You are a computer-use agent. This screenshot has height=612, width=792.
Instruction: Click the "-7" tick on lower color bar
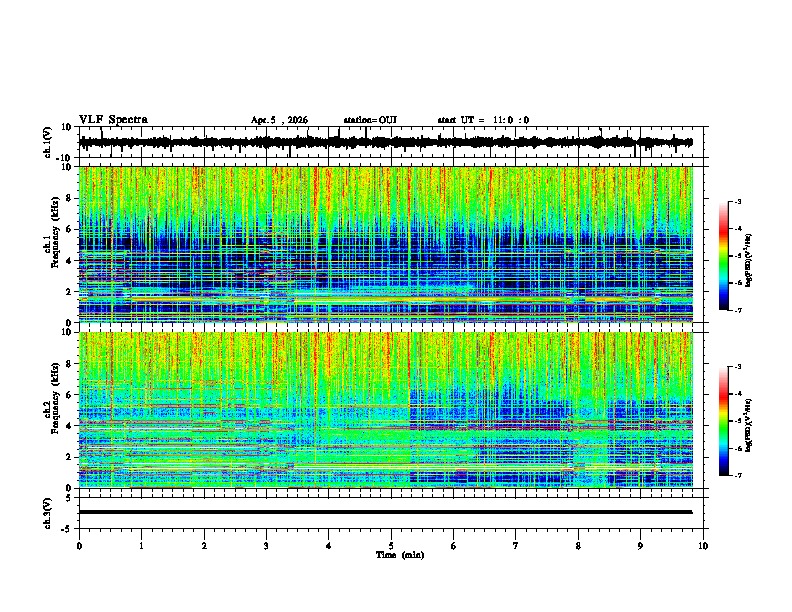[x=737, y=475]
